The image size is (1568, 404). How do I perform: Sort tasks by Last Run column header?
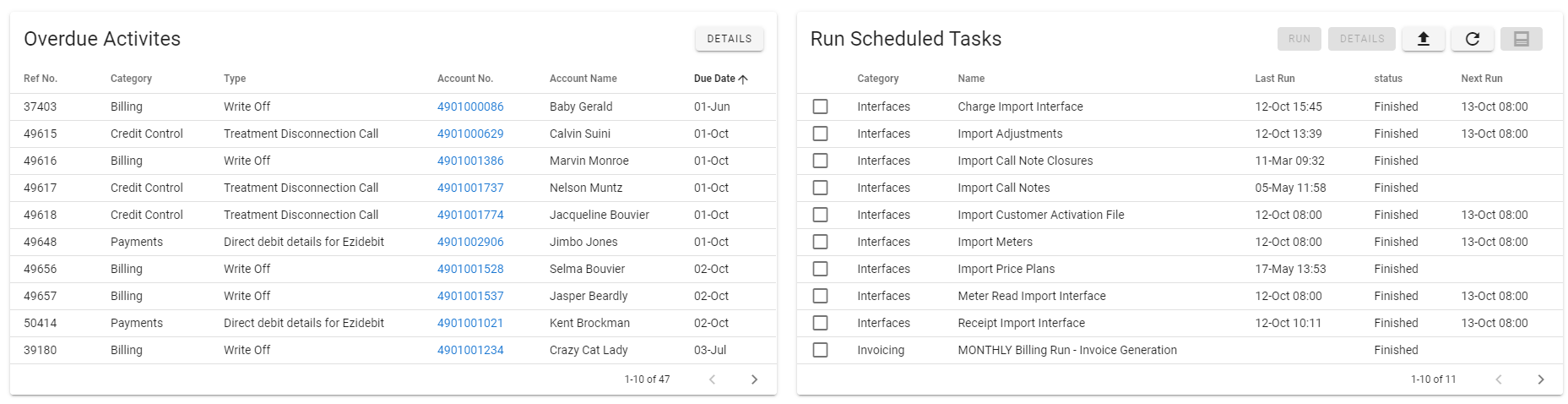tap(1274, 79)
